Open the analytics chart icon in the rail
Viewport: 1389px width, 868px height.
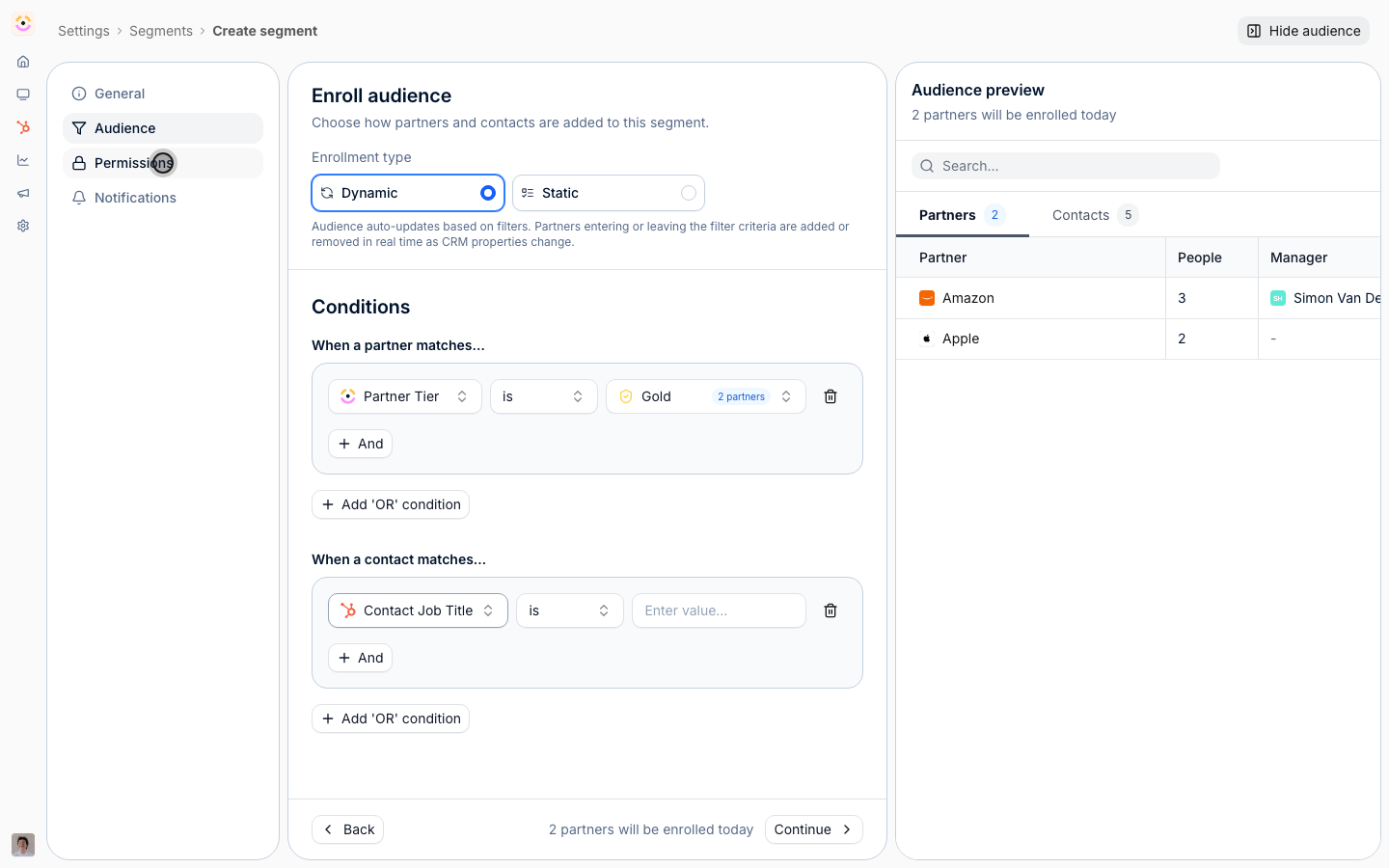coord(23,160)
